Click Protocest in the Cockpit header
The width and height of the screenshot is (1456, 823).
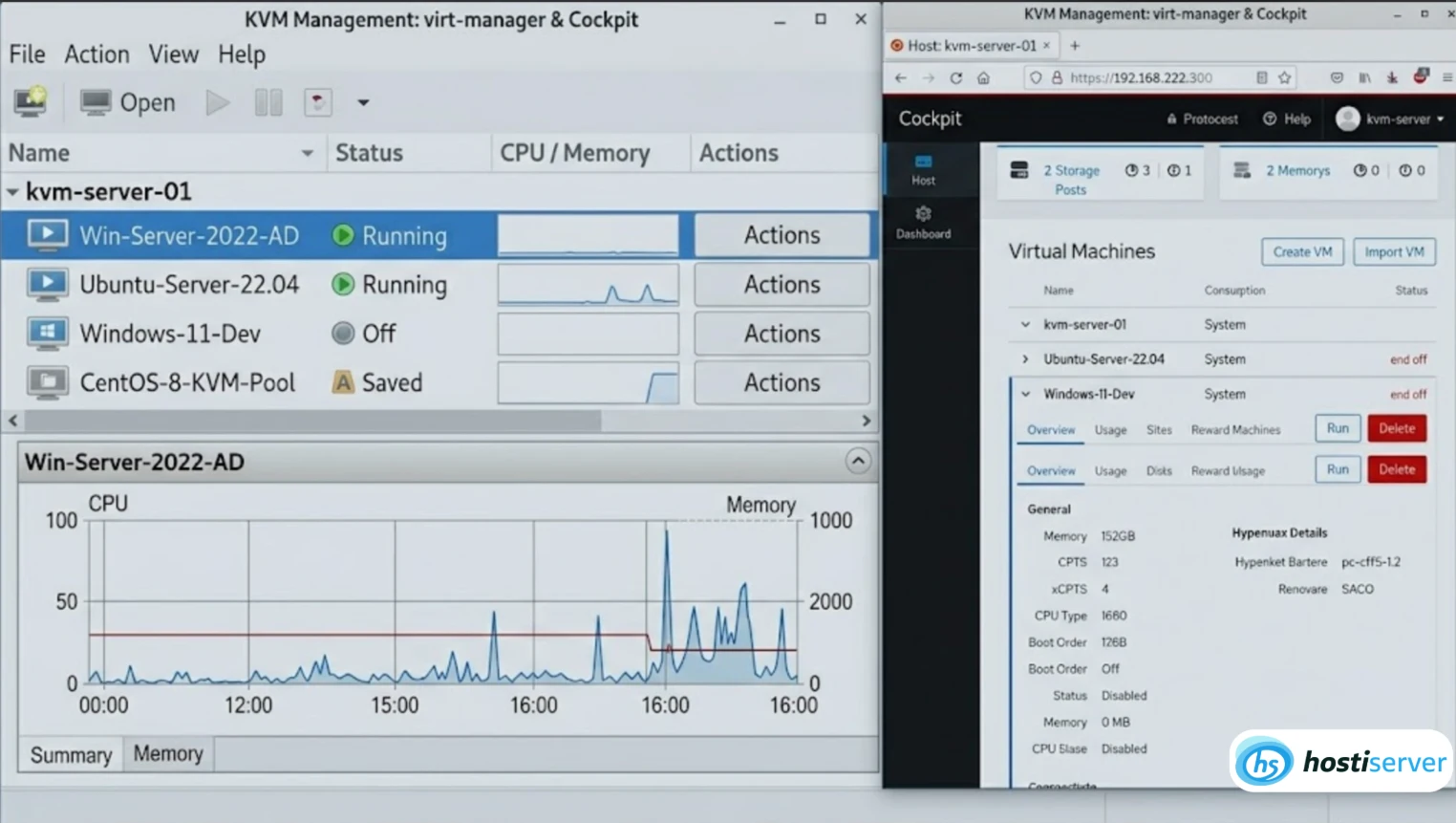[1202, 119]
